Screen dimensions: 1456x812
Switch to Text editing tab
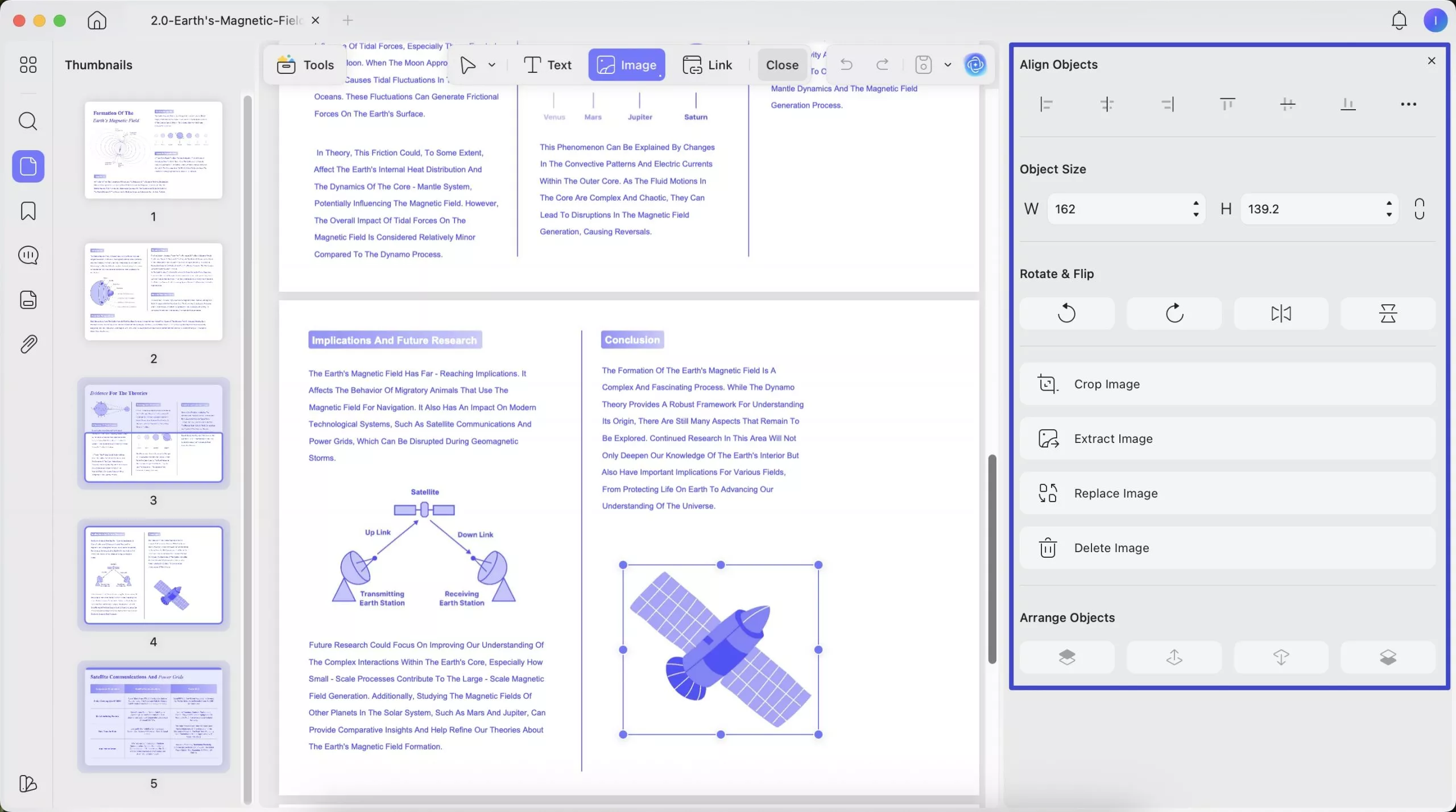547,65
